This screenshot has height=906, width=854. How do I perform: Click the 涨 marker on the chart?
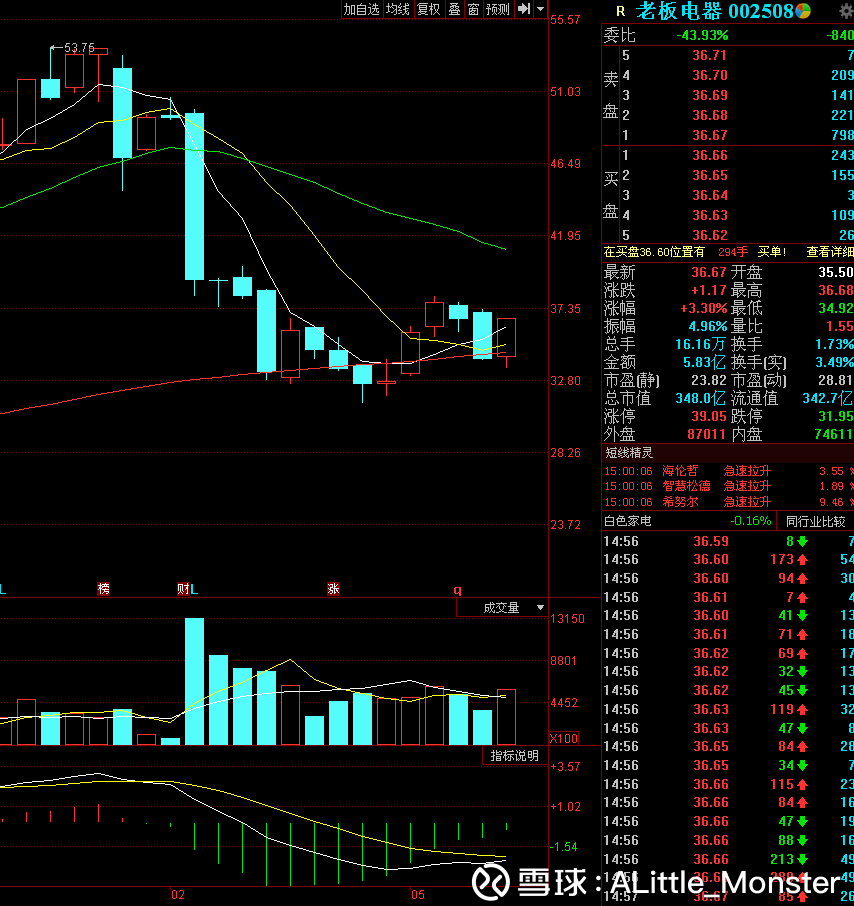tap(333, 589)
